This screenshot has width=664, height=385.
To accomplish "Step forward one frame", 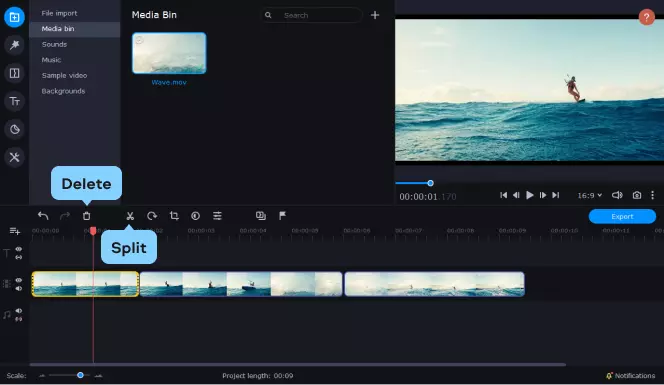I will 542,195.
